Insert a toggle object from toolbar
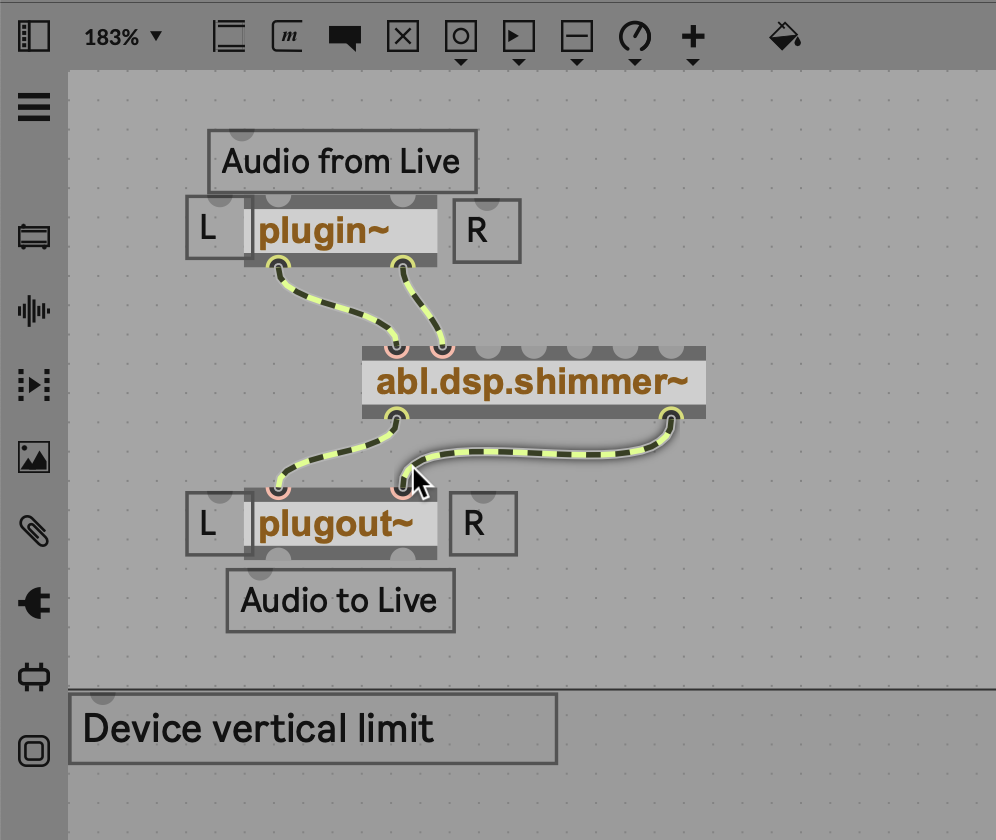Viewport: 996px width, 840px height. coord(402,37)
